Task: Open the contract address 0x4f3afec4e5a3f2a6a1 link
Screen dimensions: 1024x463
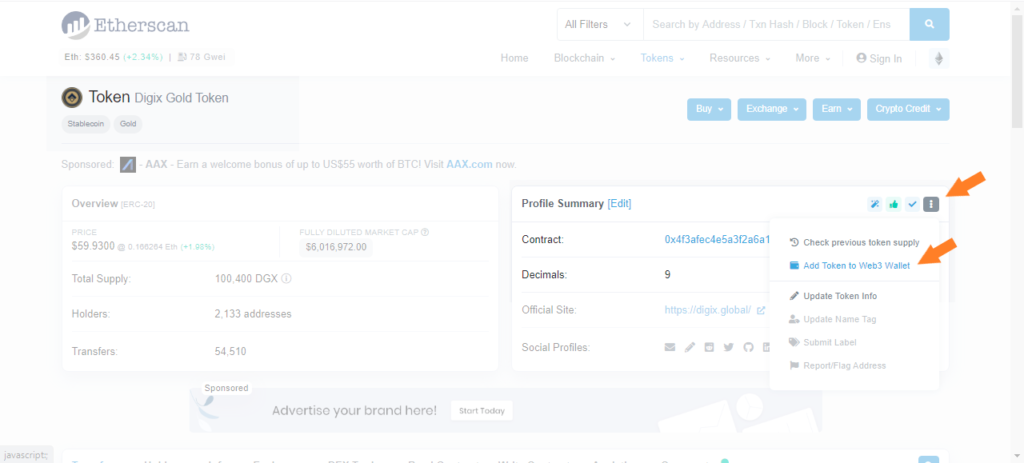Action: tap(717, 240)
